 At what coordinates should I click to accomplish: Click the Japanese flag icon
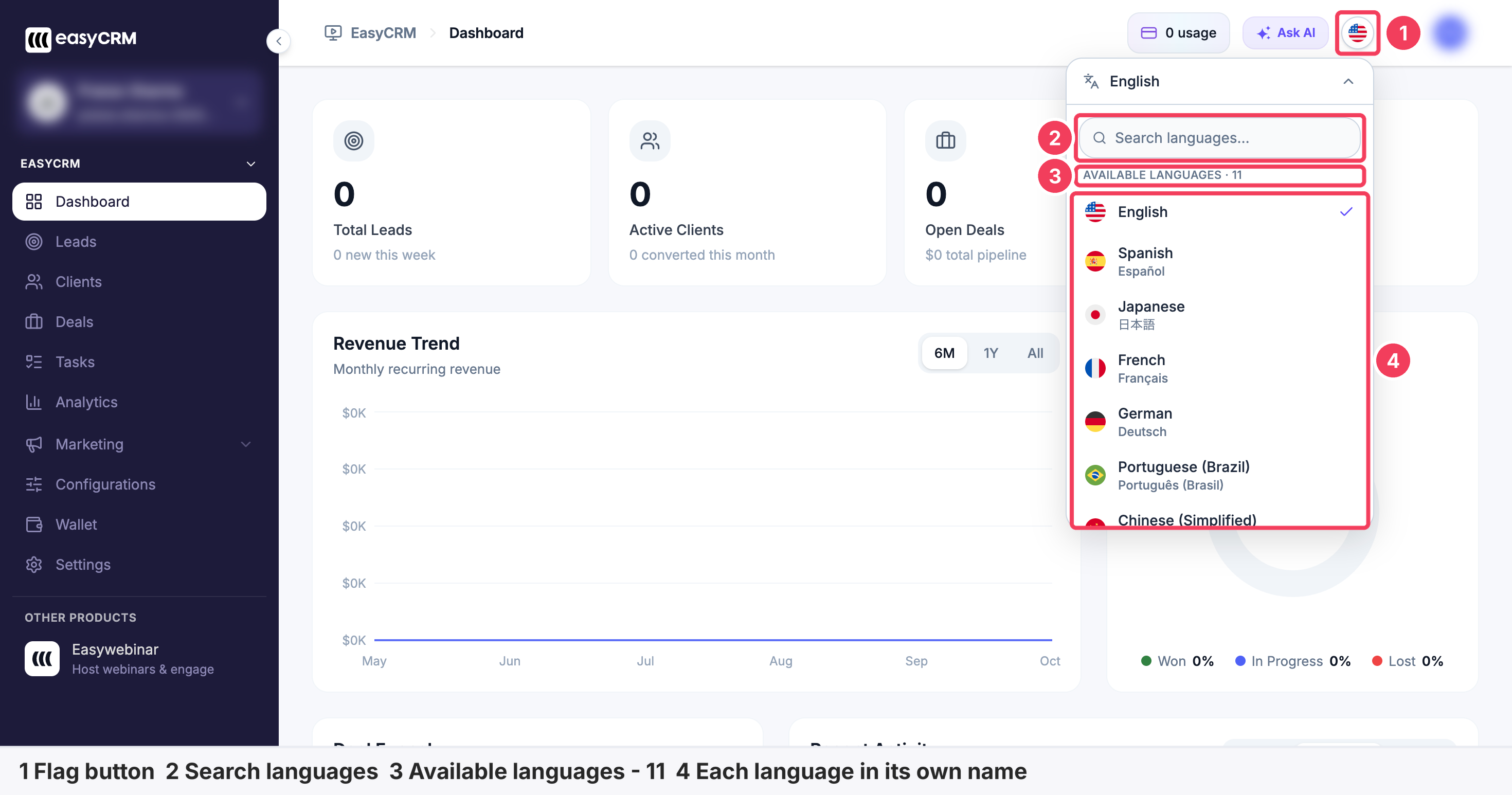(x=1095, y=315)
